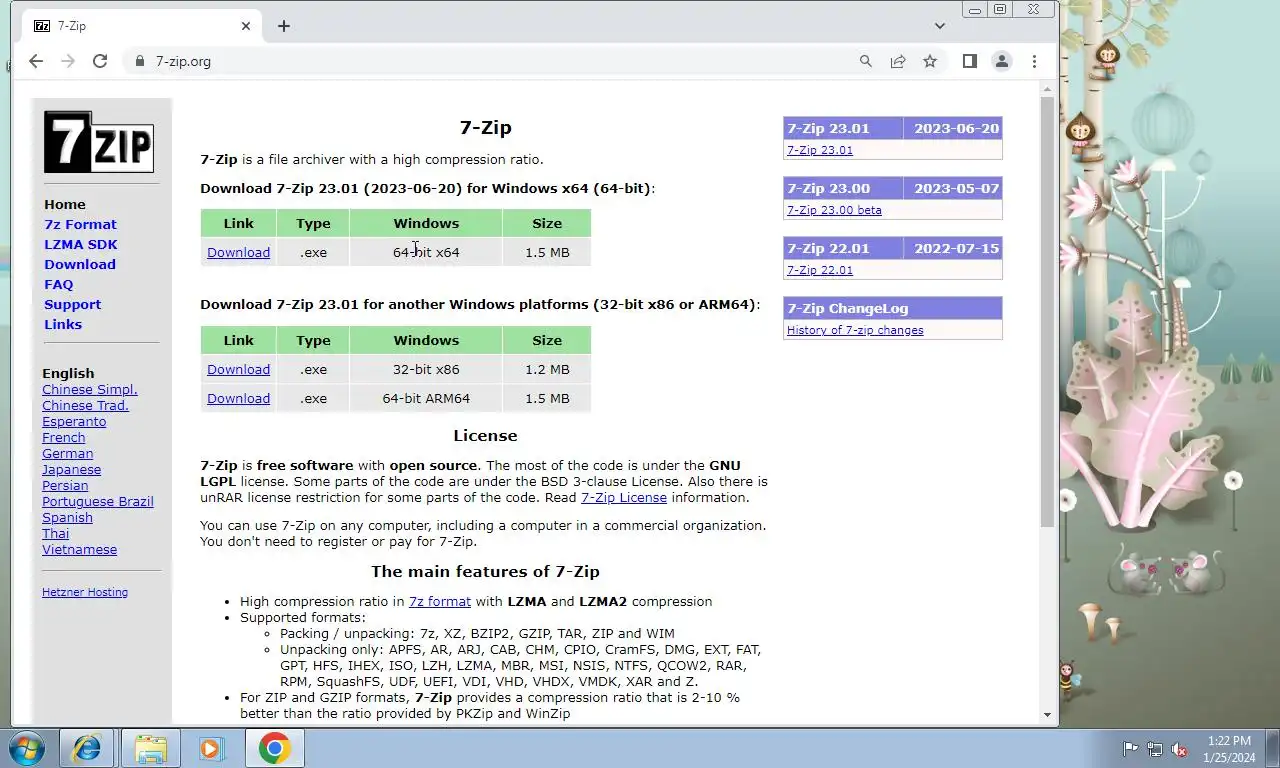Open the Support sidebar link
This screenshot has height=768, width=1280.
(x=72, y=304)
